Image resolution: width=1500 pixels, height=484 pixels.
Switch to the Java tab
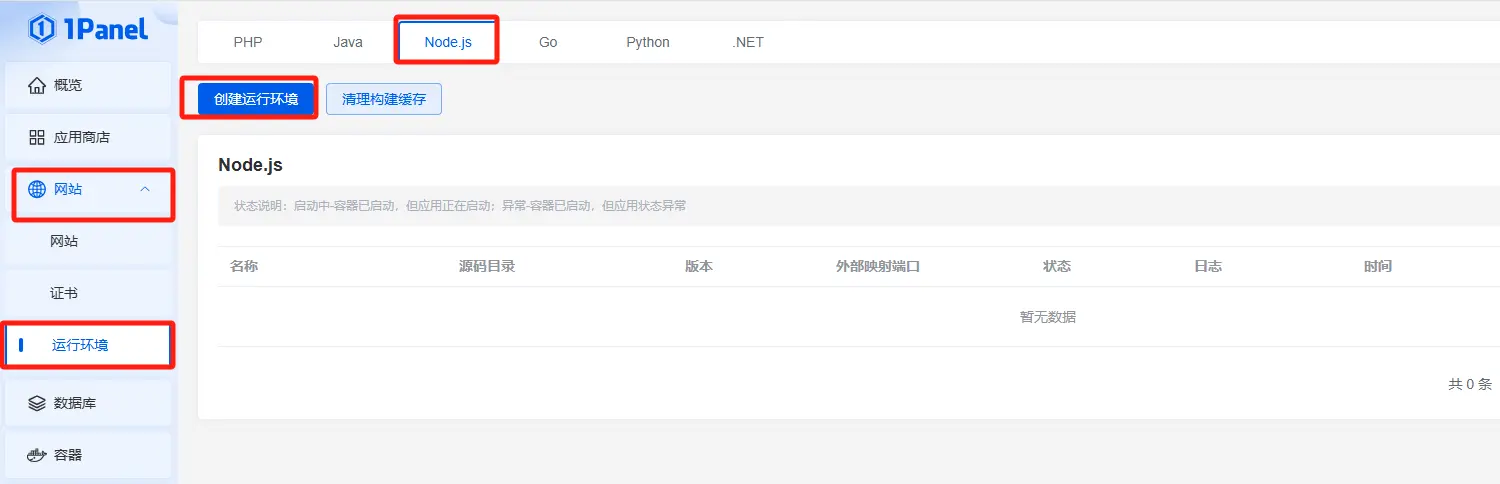[x=348, y=42]
